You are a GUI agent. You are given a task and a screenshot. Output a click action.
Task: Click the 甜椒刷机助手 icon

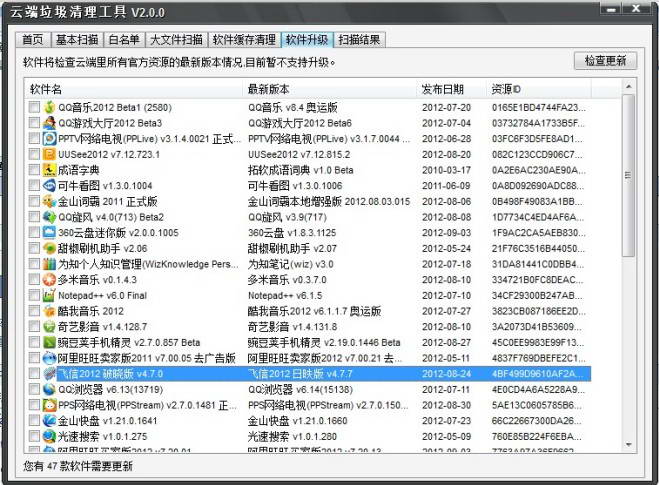49,248
